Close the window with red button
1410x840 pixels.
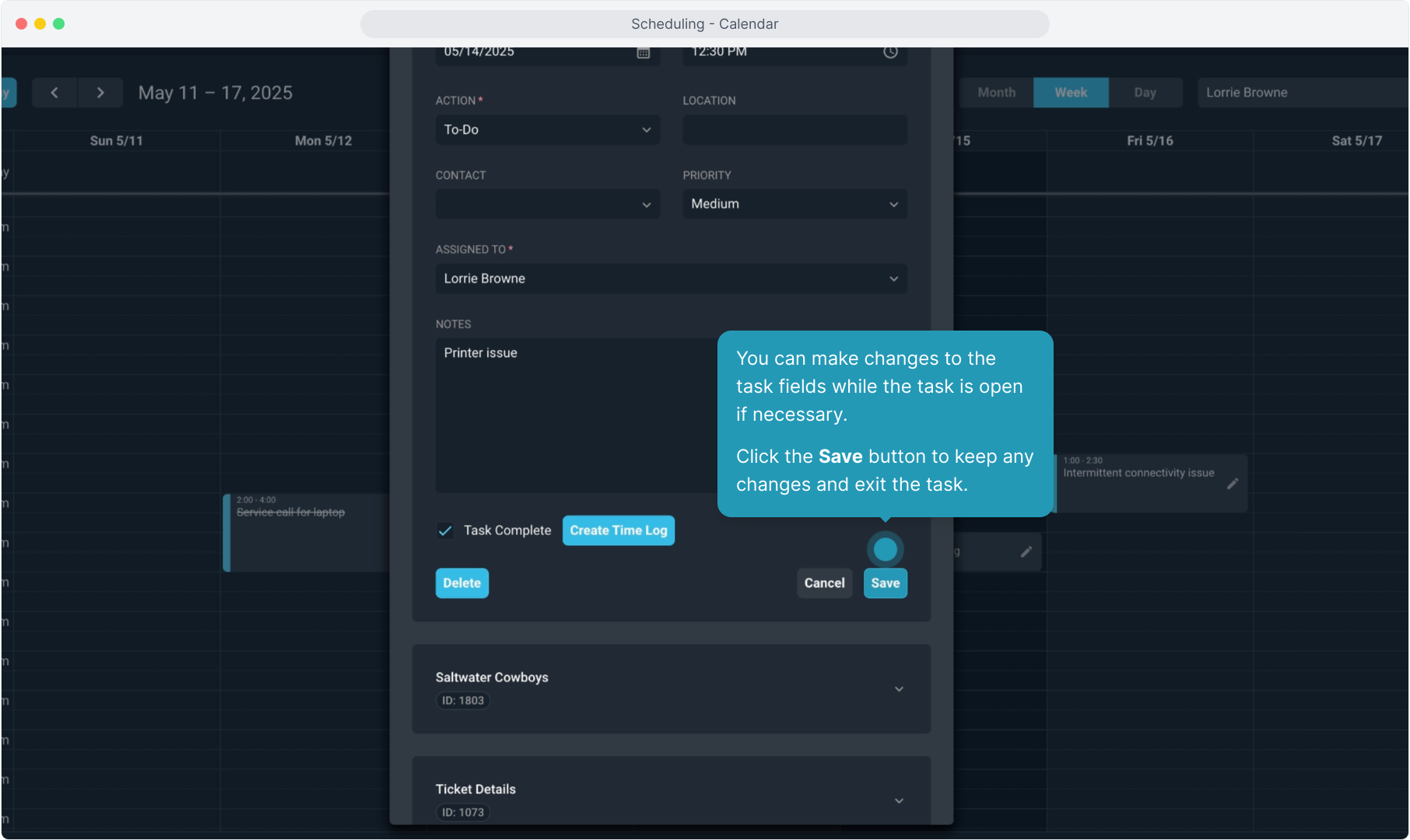point(22,24)
